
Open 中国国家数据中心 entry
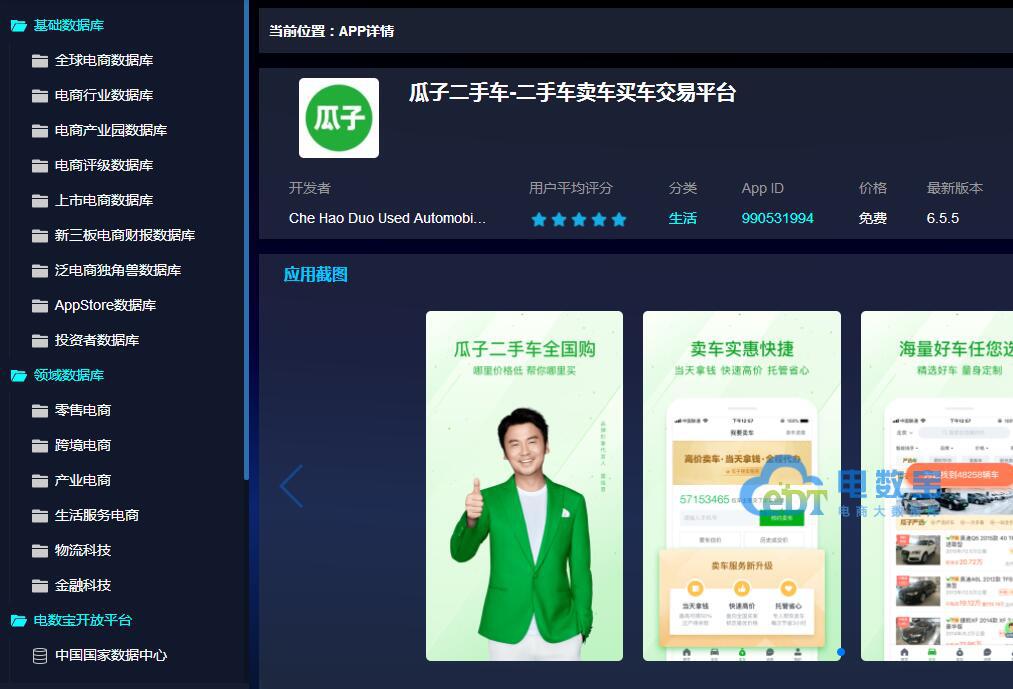click(111, 655)
